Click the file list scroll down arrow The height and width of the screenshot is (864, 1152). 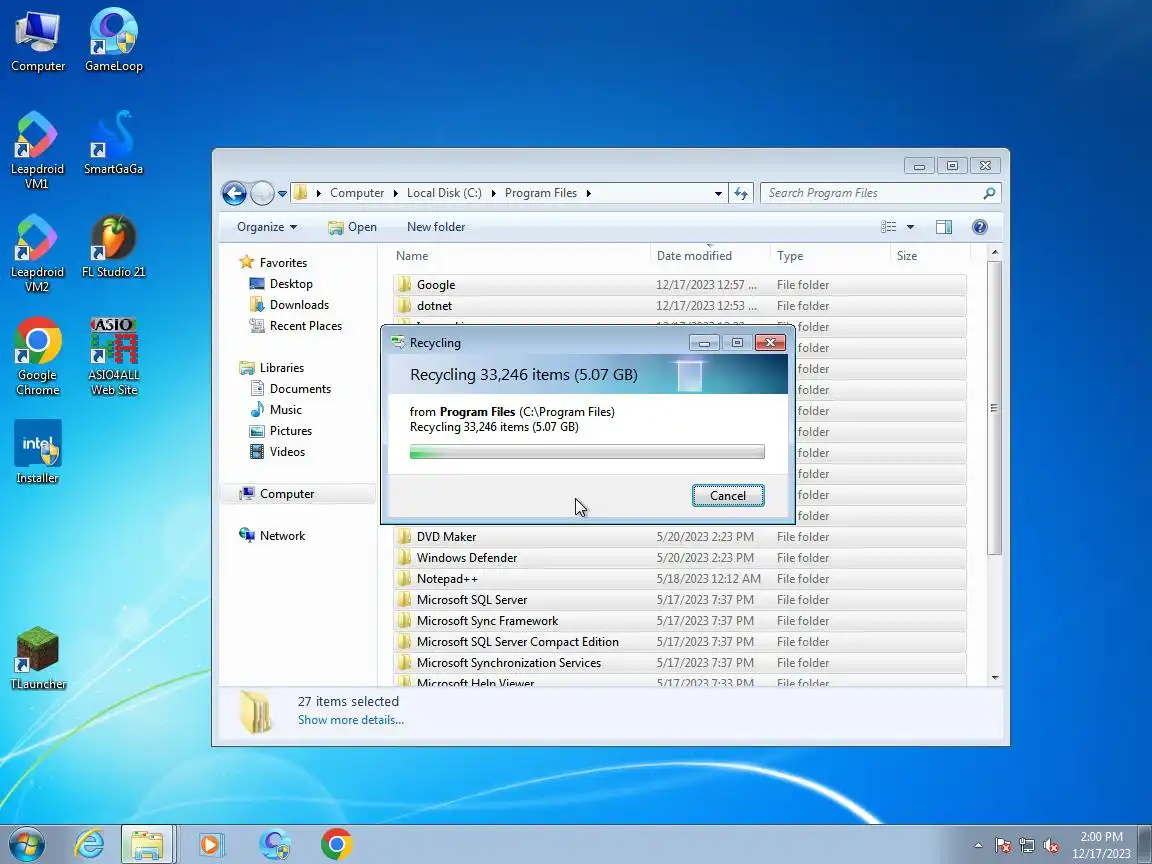point(995,677)
